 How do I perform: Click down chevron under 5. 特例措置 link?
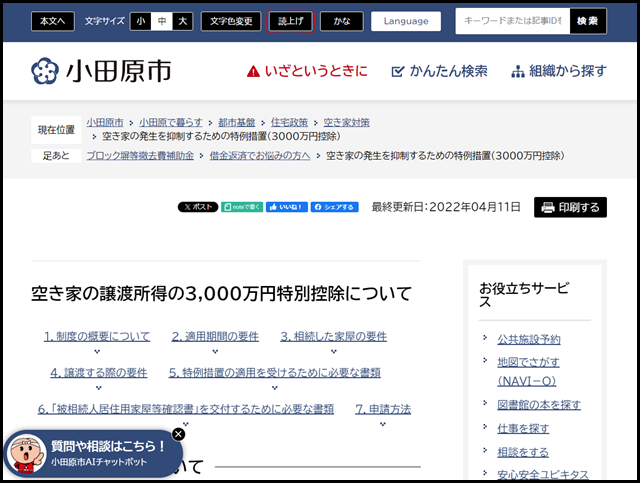[x=275, y=388]
